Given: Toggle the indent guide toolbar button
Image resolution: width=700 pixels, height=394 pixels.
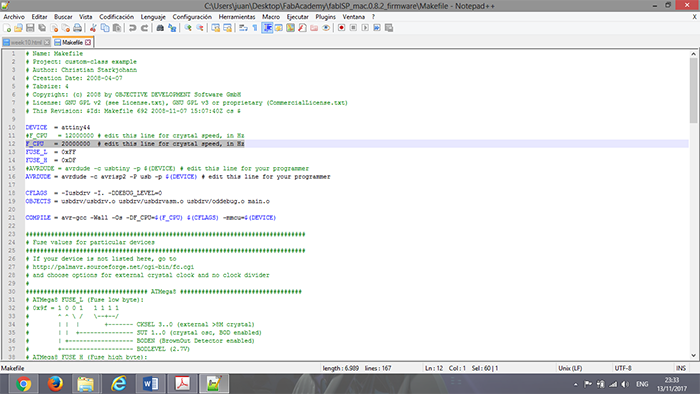Looking at the screenshot, I should pos(267,28).
